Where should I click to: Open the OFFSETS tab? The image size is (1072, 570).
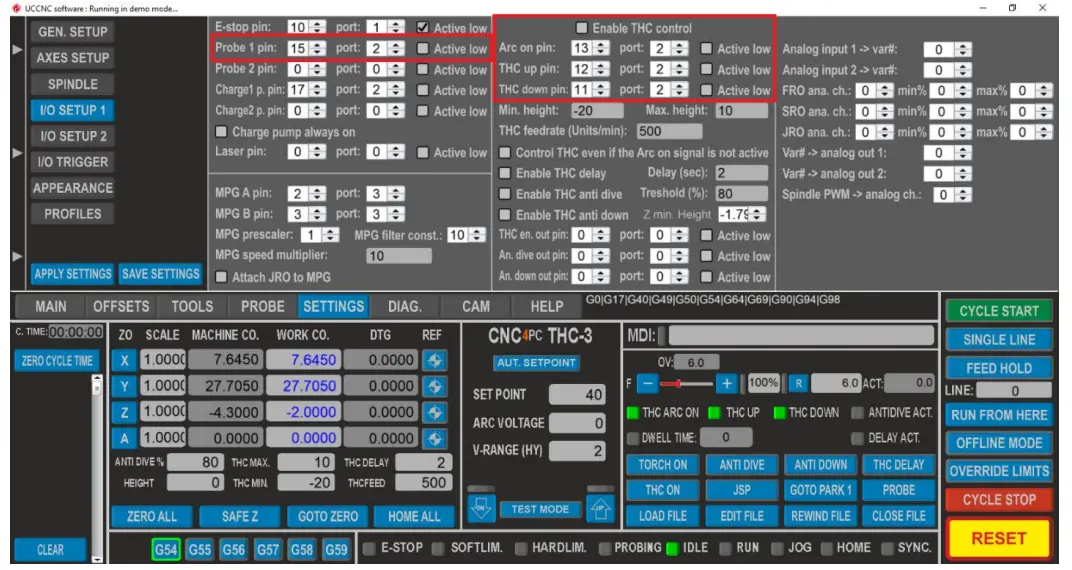click(121, 306)
